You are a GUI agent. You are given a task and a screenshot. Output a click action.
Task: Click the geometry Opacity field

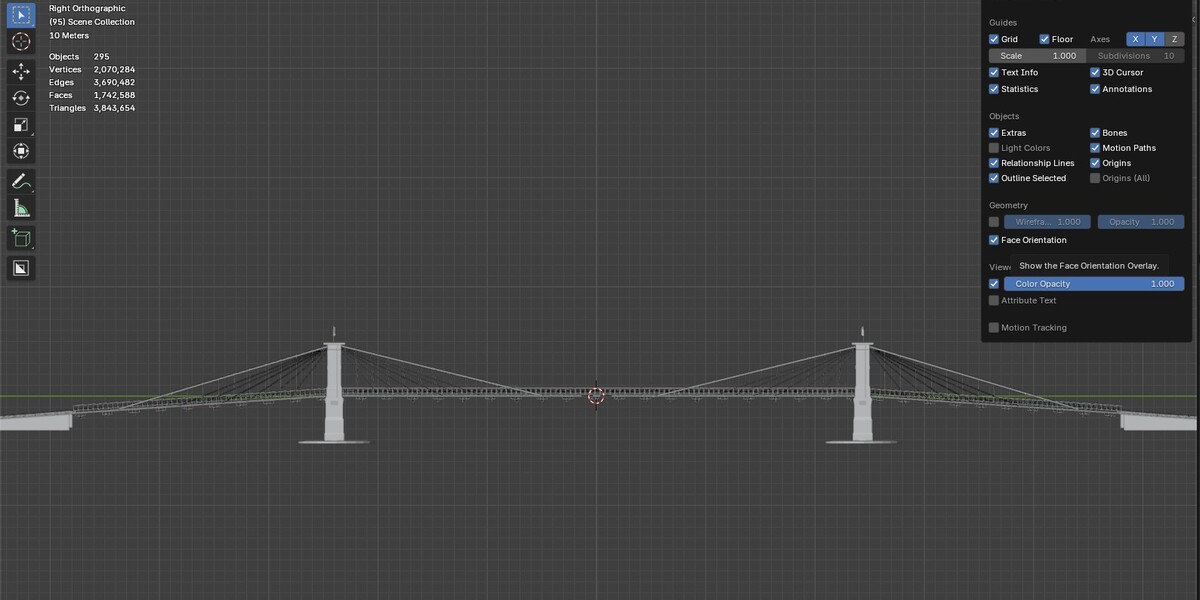point(1141,222)
